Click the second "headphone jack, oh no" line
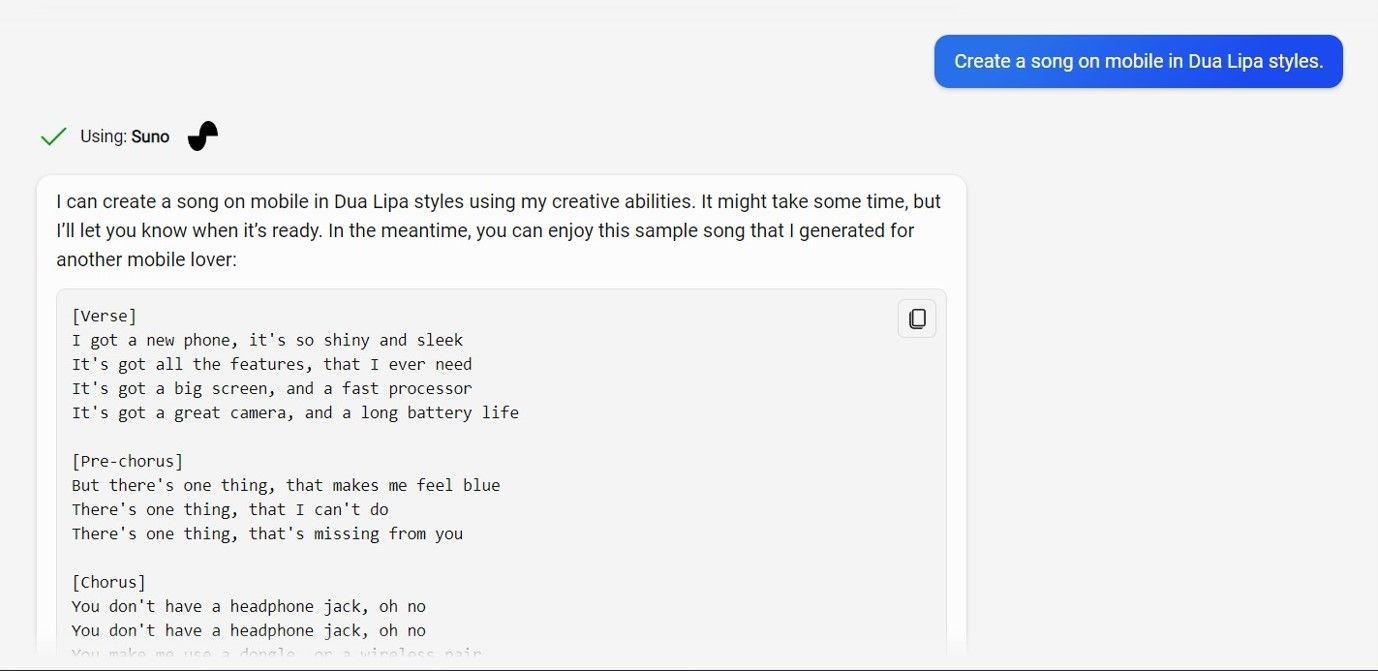Viewport: 1378px width, 671px height. (248, 630)
